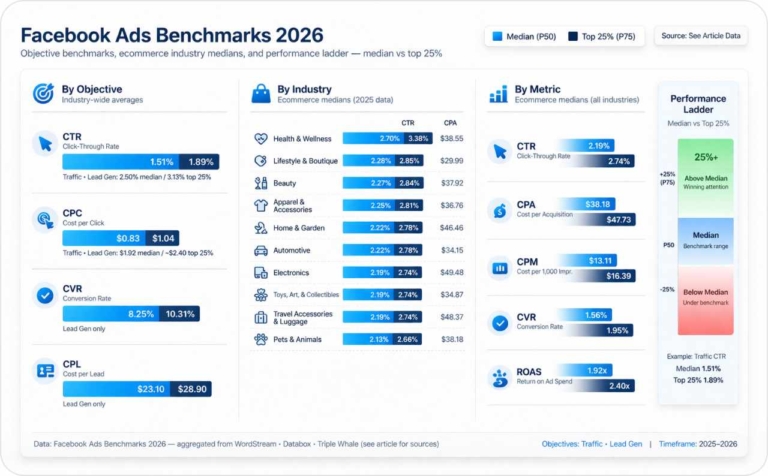Click the CPM impressions icon under By Metric
The width and height of the screenshot is (768, 476).
pos(500,268)
